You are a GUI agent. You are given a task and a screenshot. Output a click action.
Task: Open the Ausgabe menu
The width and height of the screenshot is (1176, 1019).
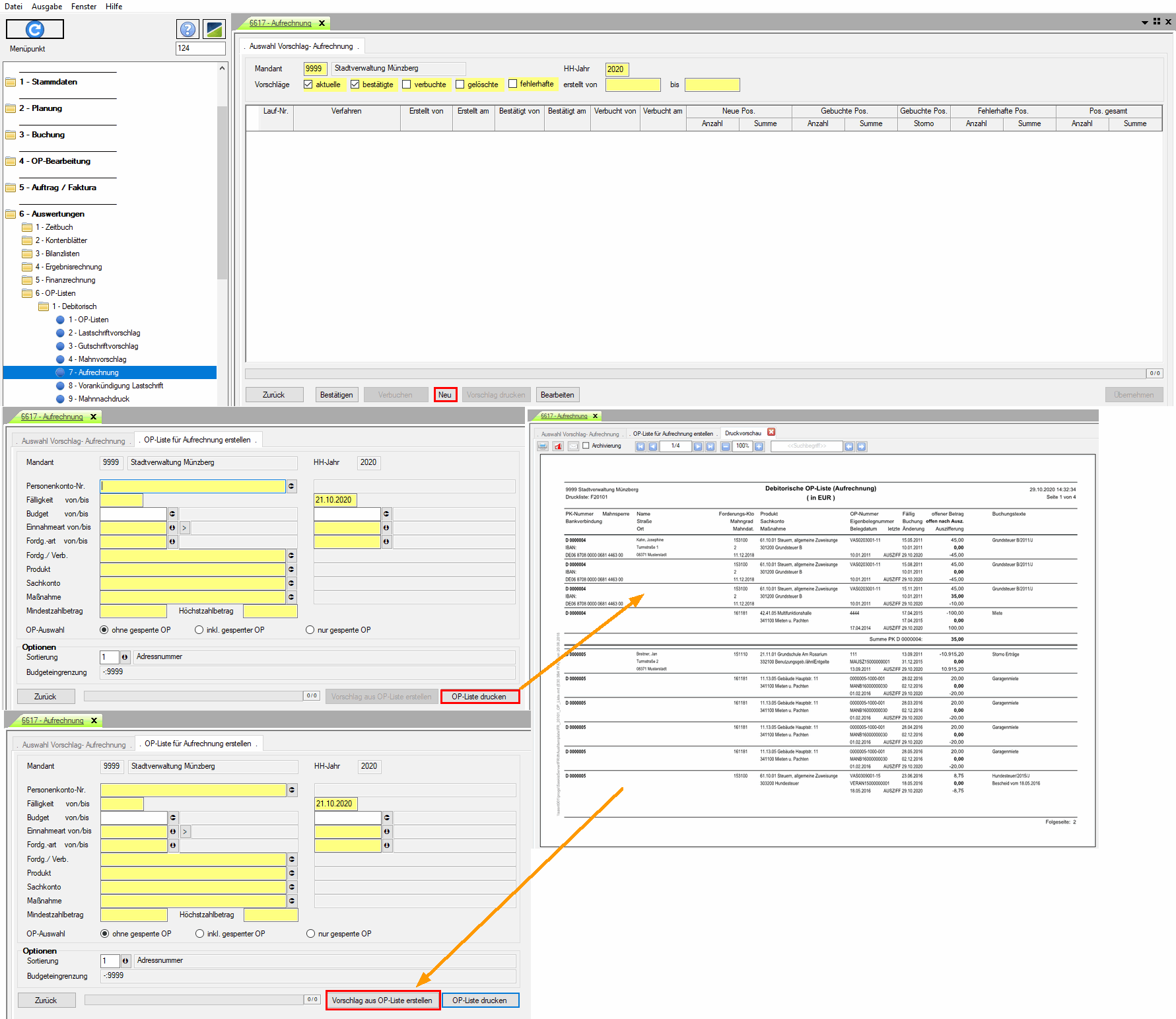(x=47, y=7)
